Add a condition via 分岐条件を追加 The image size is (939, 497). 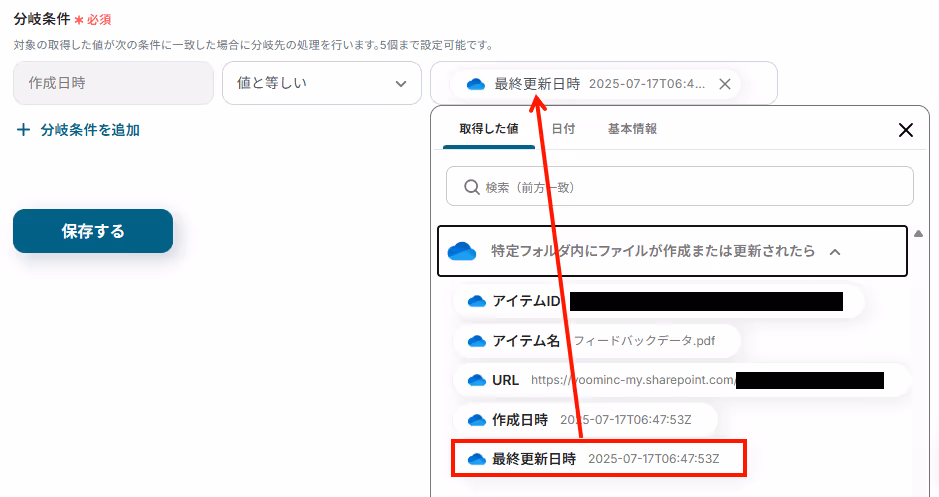pos(78,130)
